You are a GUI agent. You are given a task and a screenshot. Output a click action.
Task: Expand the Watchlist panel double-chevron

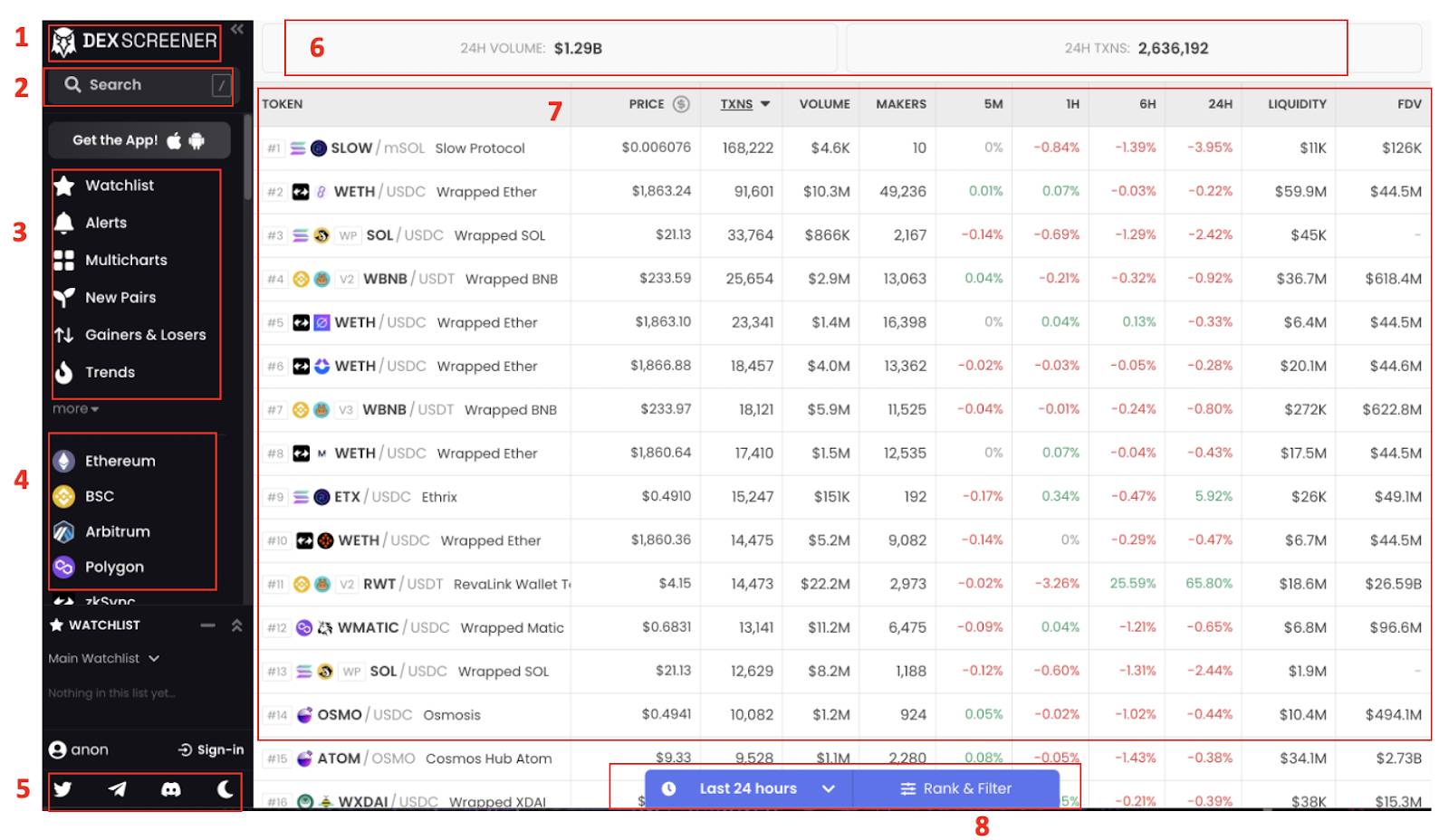click(x=237, y=625)
